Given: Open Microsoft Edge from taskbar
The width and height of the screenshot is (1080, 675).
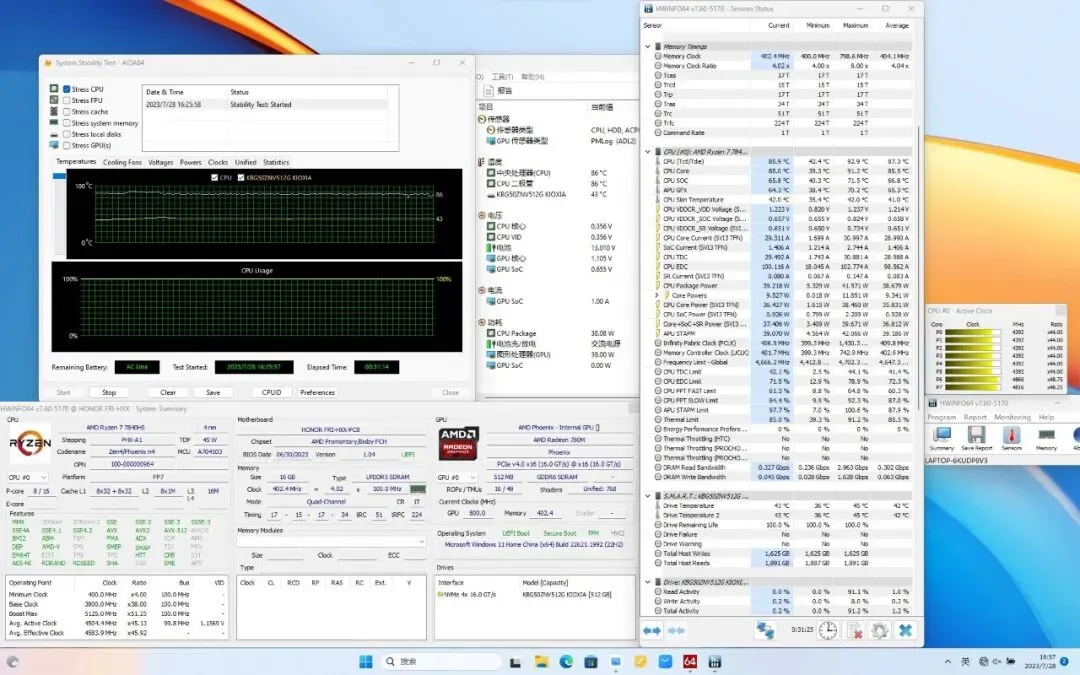Looking at the screenshot, I should point(566,662).
